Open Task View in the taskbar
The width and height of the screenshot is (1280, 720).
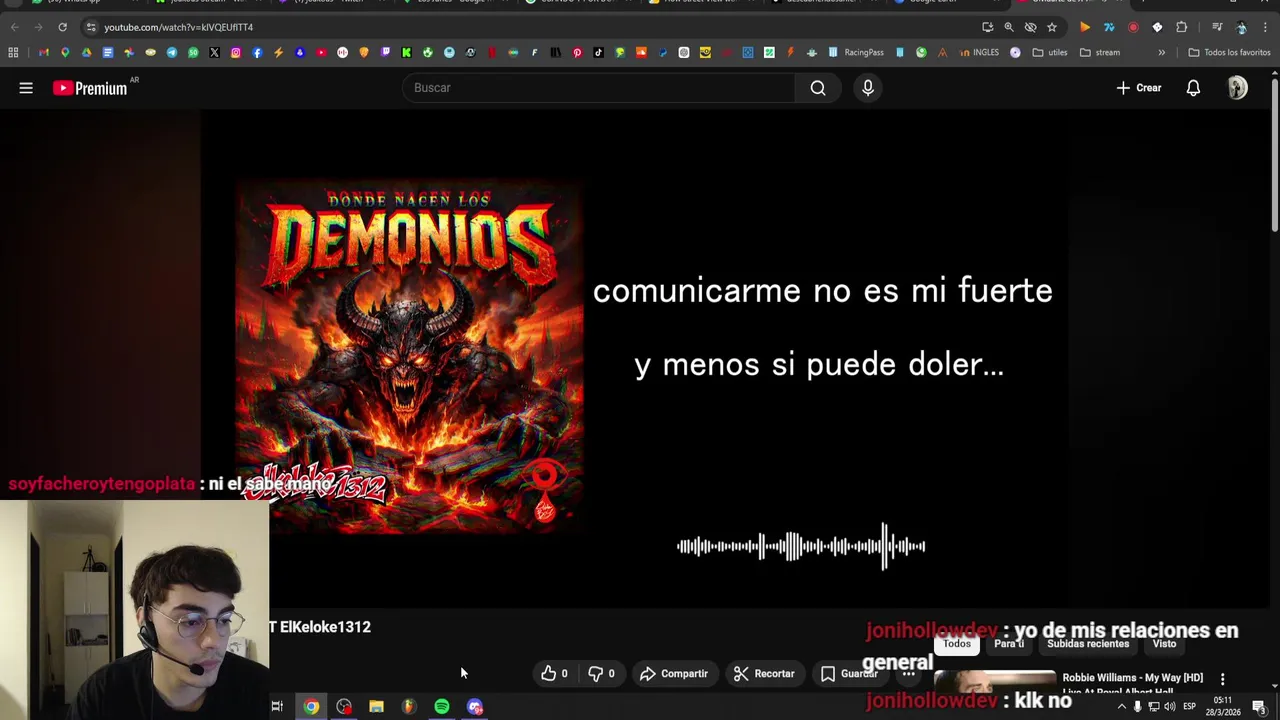click(277, 707)
